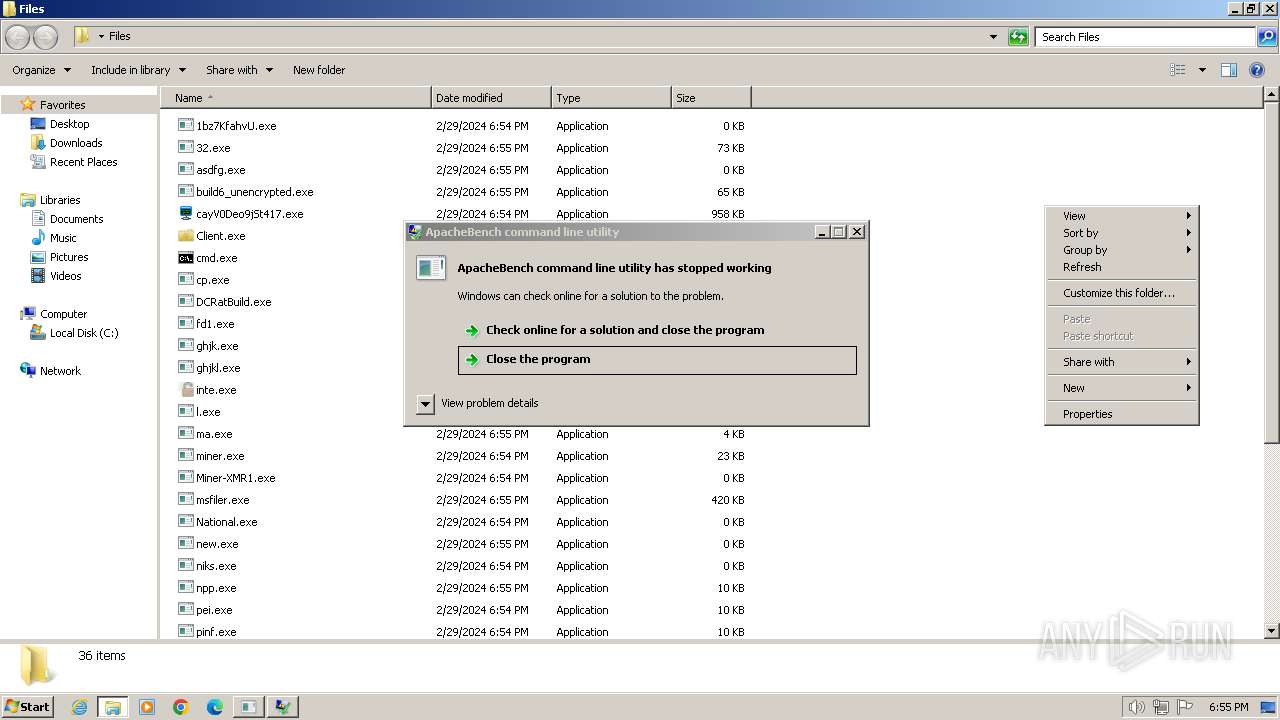Click the ApacheBench feather taskbar icon
The height and width of the screenshot is (720, 1280).
coord(283,707)
